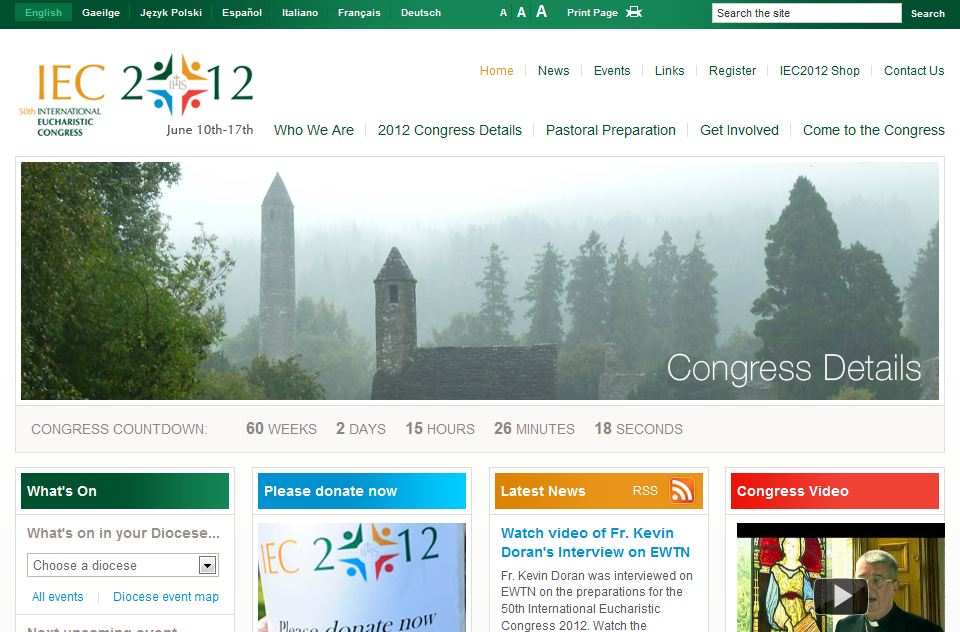Go to the IEC2012 Shop
Image resolution: width=960 pixels, height=632 pixels.
coord(819,71)
